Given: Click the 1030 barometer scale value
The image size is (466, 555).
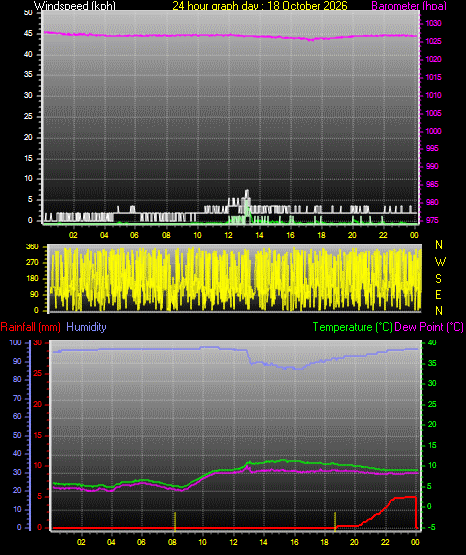Looking at the screenshot, I should tap(433, 23).
